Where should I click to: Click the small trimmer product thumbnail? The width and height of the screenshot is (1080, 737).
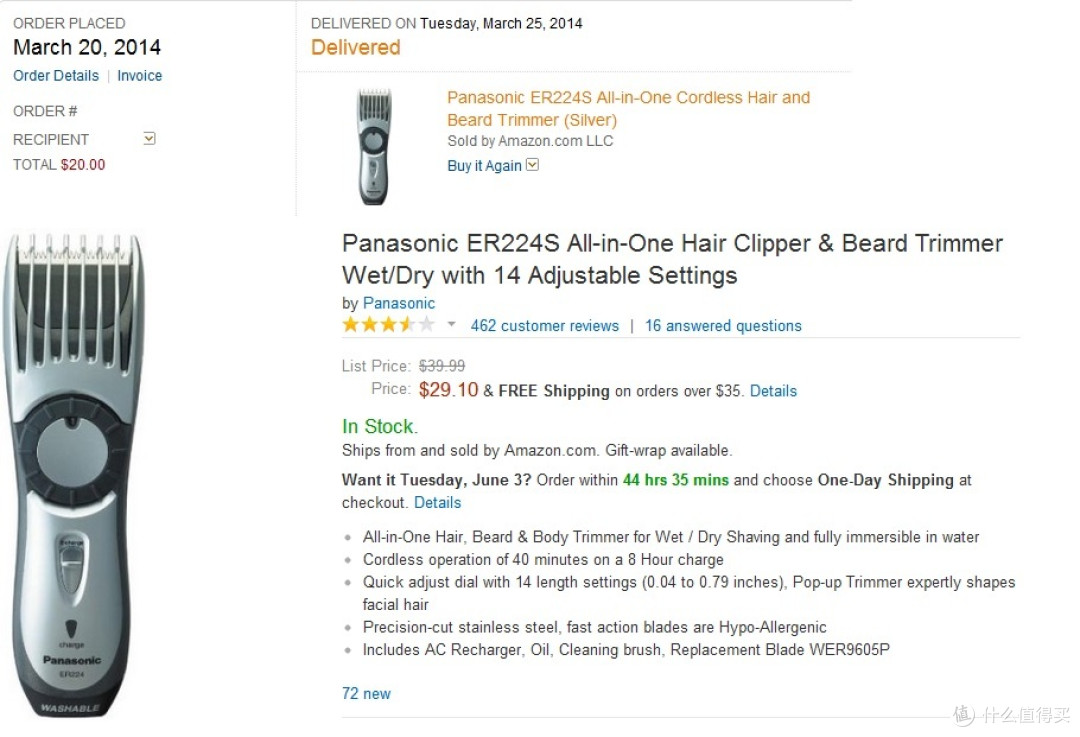(x=373, y=147)
